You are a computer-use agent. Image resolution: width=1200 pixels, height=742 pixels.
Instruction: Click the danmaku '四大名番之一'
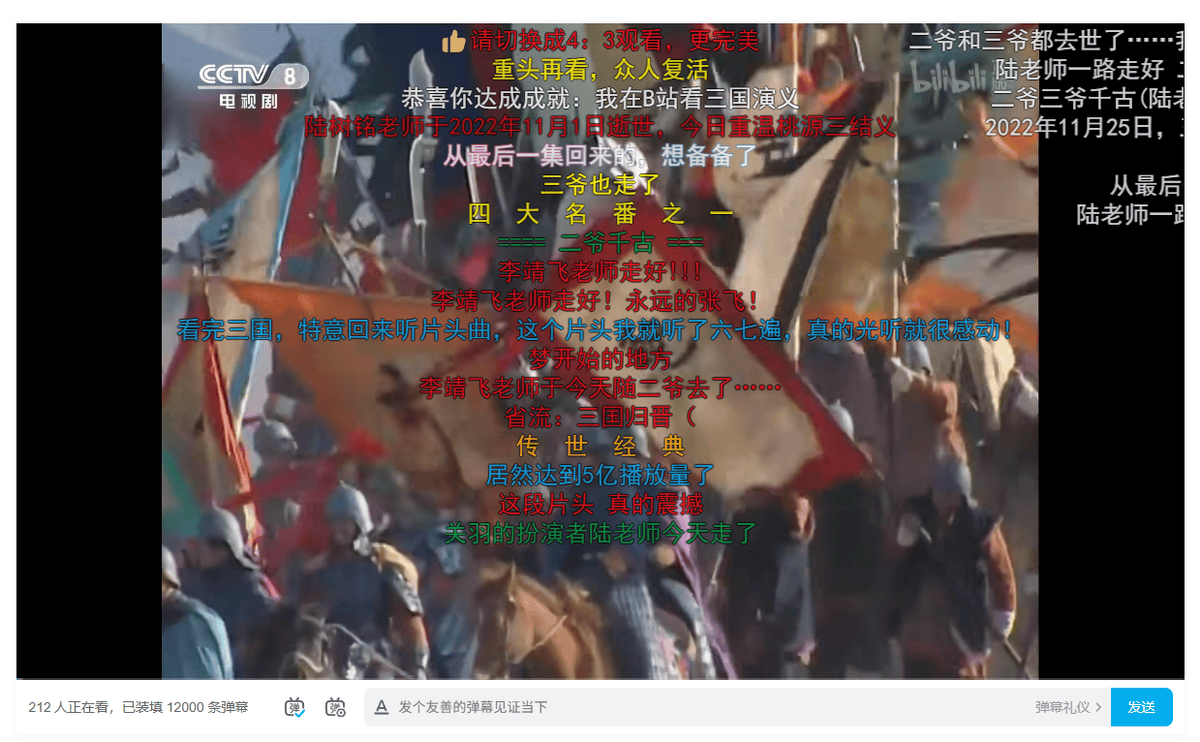[600, 214]
